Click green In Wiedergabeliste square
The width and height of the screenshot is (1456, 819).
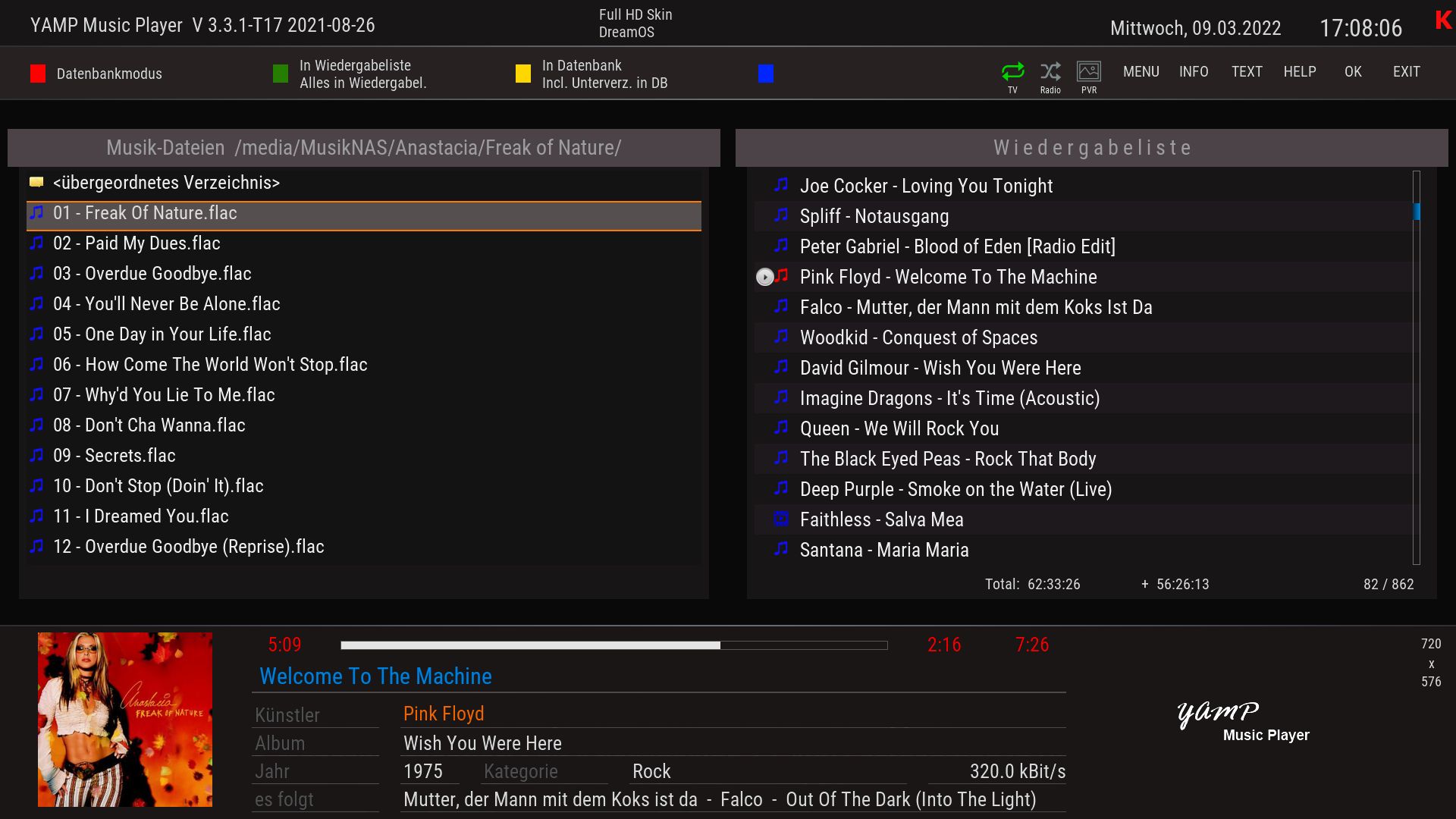point(281,74)
